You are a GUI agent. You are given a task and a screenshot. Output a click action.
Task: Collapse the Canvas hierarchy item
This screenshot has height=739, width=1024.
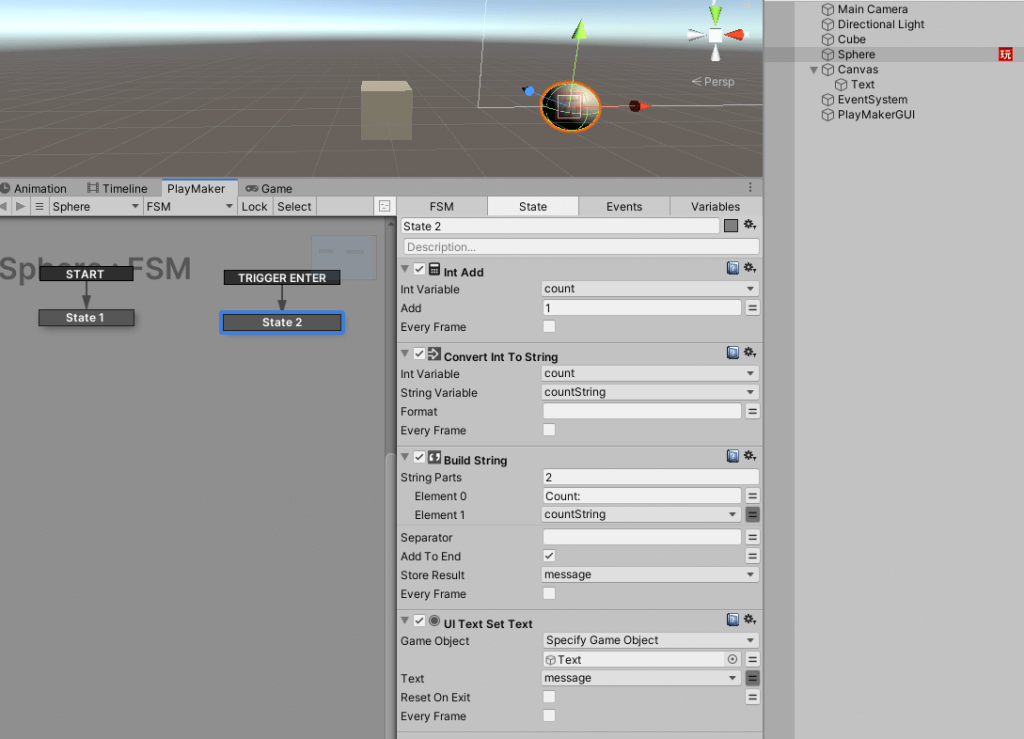tap(814, 70)
